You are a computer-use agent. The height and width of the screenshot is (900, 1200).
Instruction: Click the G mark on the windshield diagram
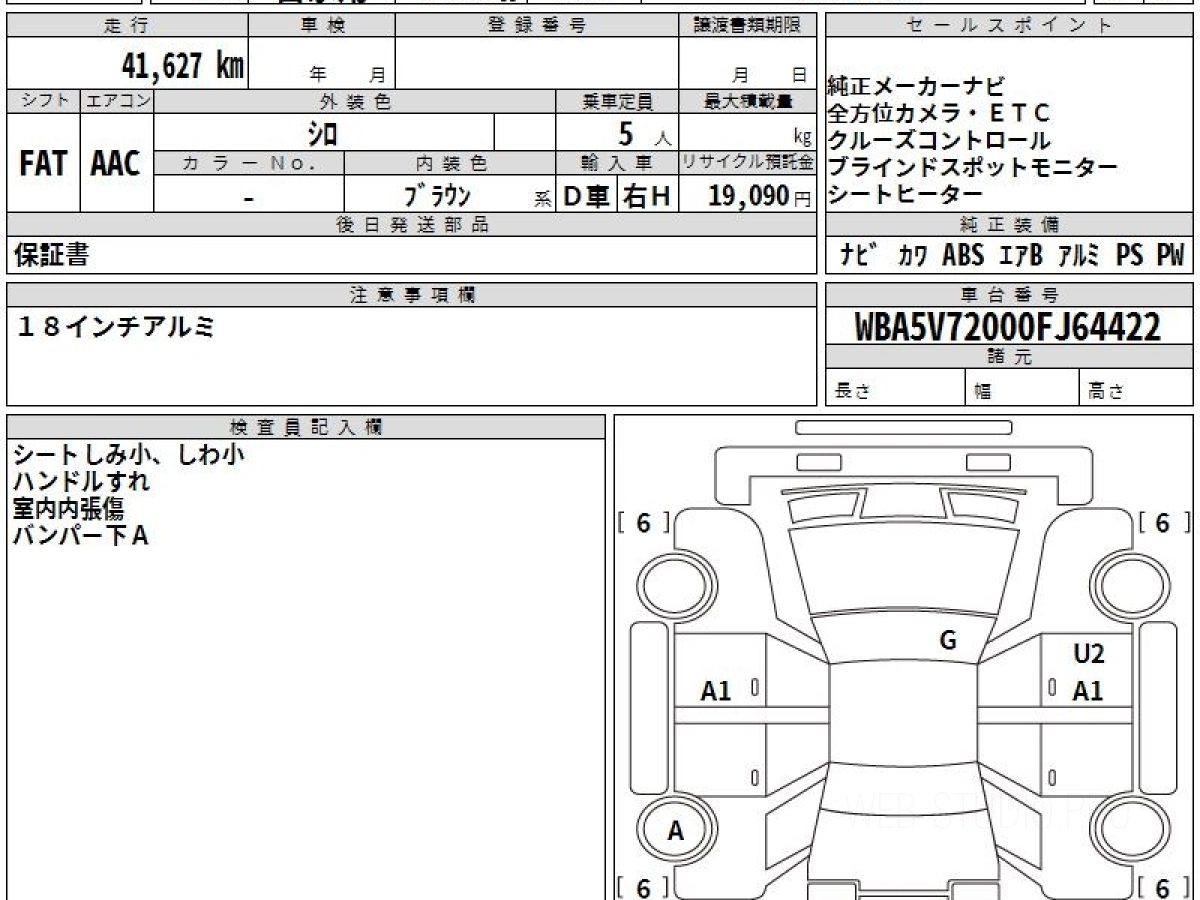point(948,641)
